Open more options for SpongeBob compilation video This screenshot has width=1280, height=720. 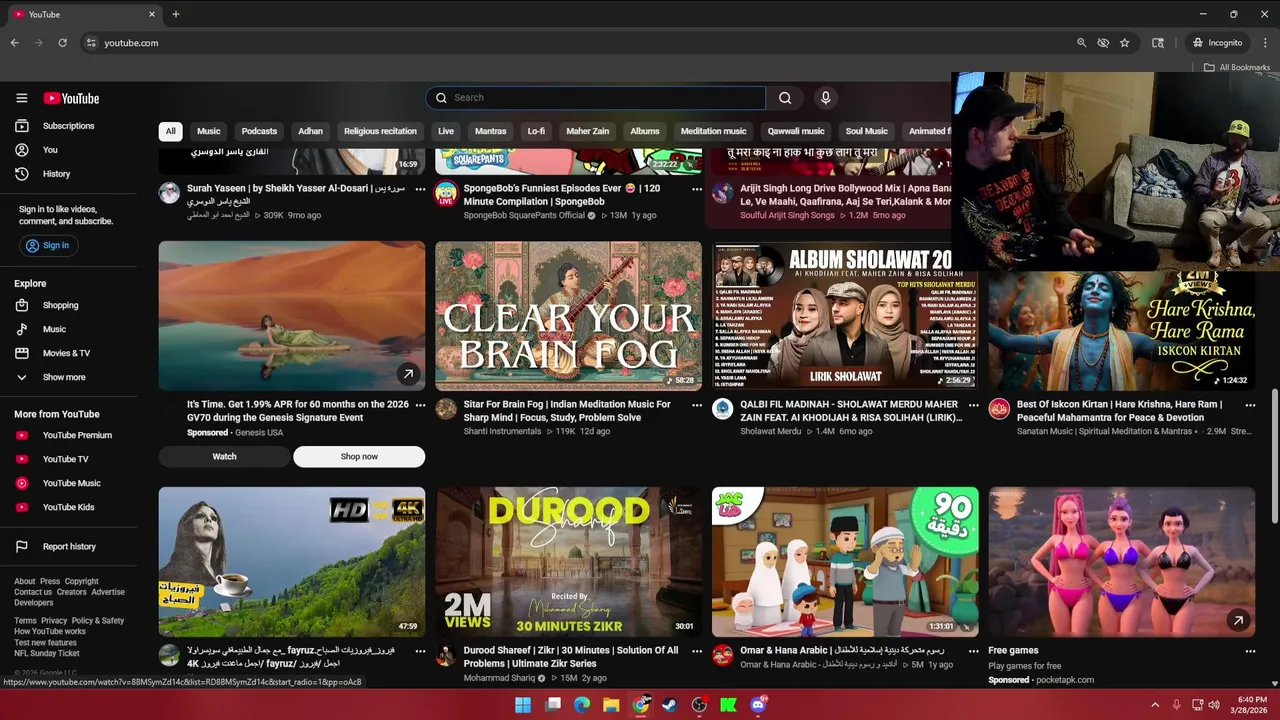[697, 189]
